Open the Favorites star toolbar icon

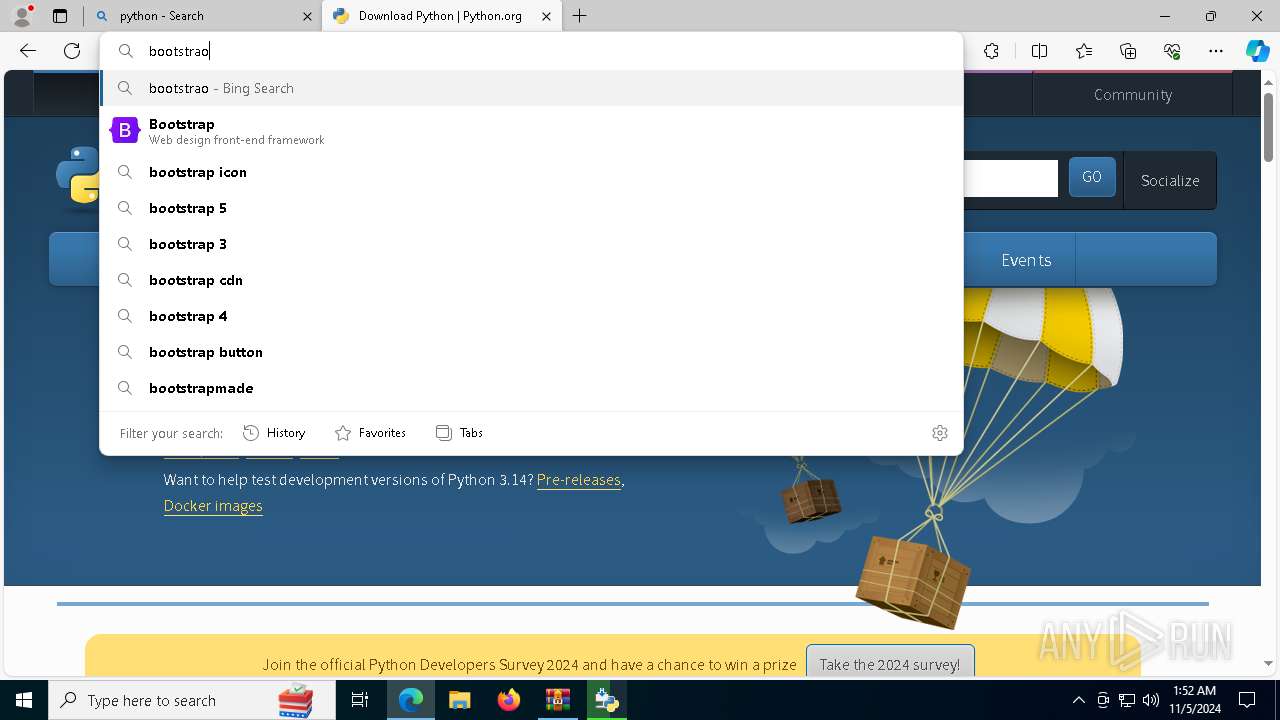click(x=1084, y=51)
